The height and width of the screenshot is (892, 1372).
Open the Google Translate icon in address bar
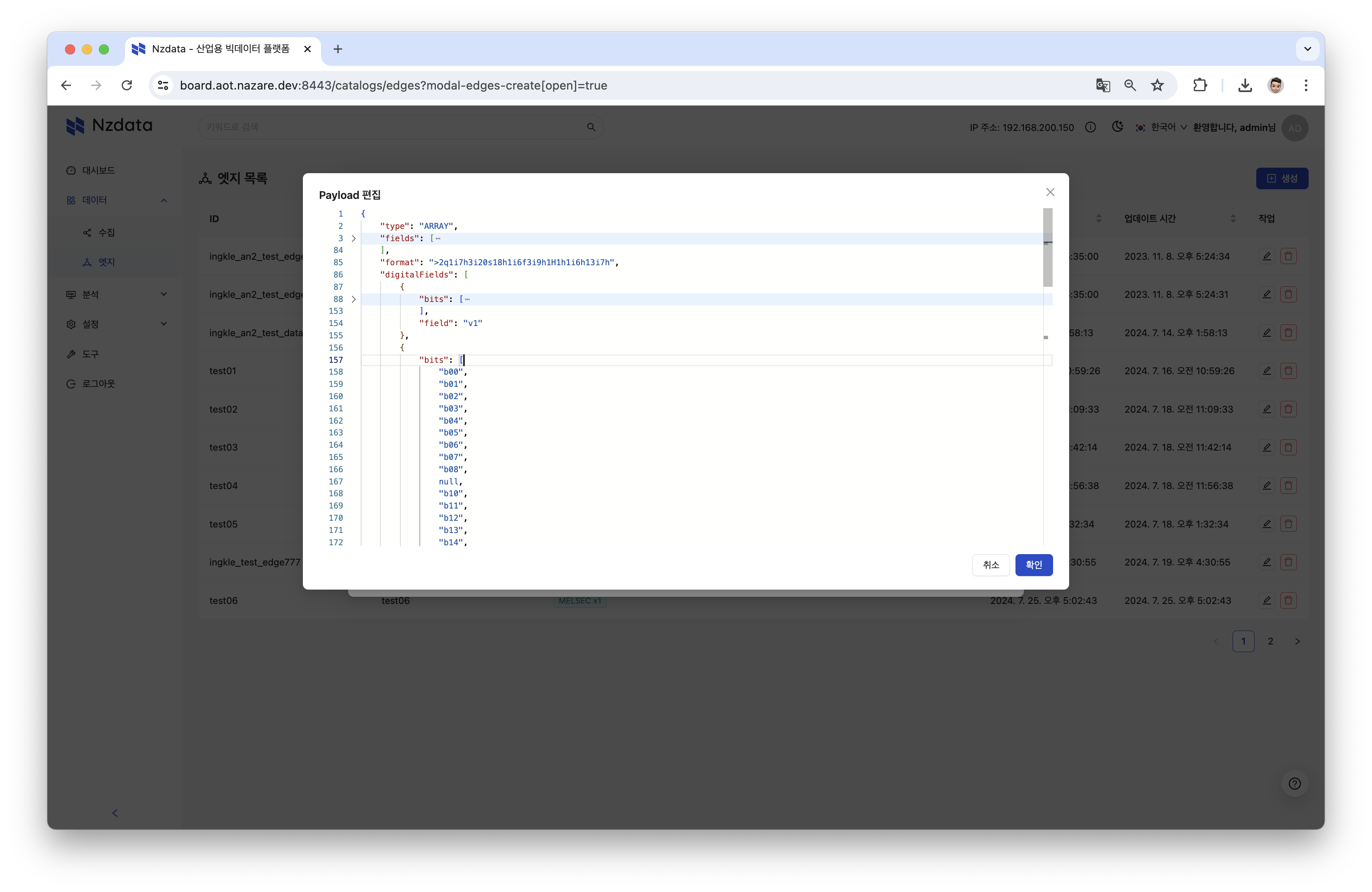pos(1103,85)
